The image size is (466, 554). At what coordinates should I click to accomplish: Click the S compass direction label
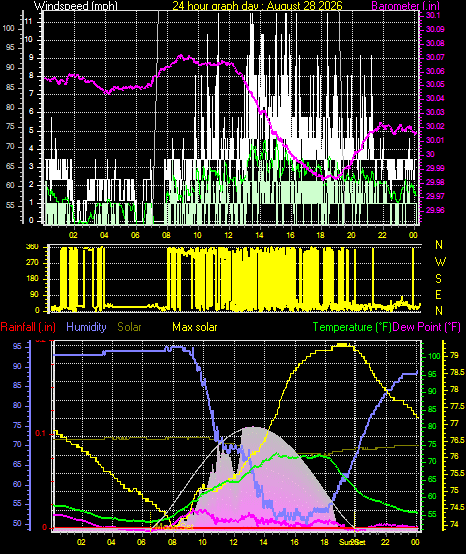pyautogui.click(x=438, y=279)
